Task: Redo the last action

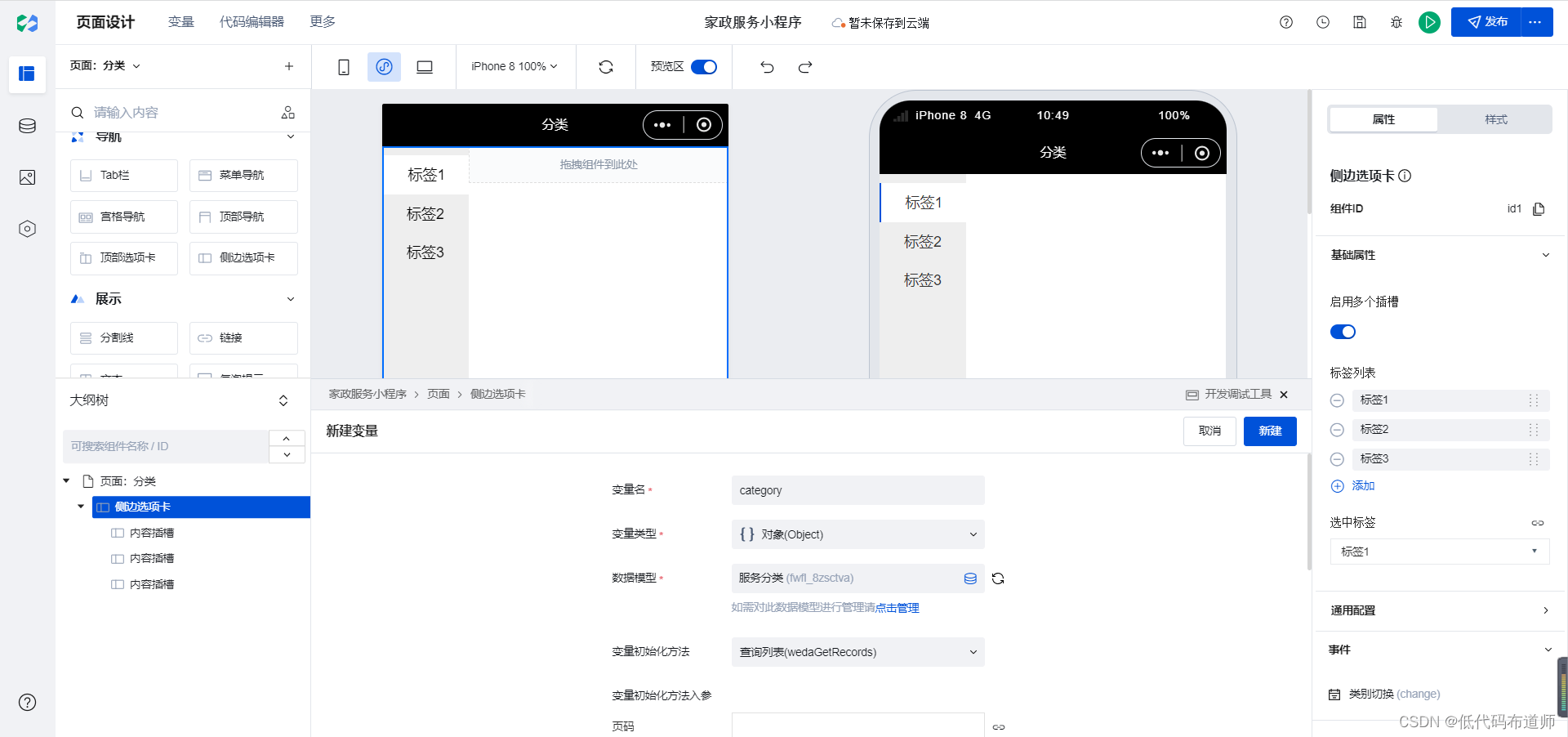Action: point(805,67)
